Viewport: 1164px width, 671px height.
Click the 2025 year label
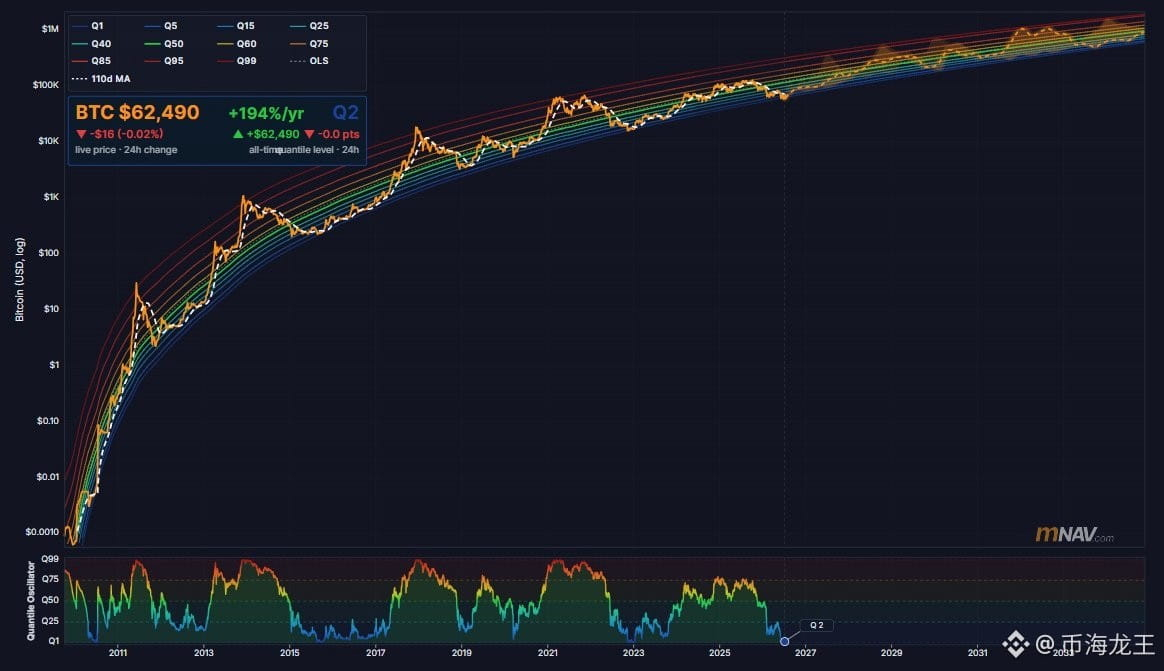click(719, 653)
